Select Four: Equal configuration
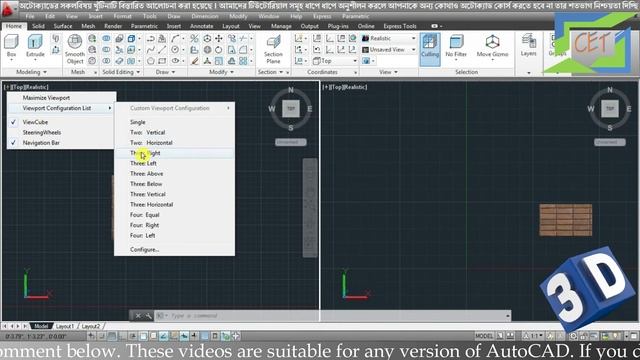This screenshot has height=360, width=640. [174, 215]
